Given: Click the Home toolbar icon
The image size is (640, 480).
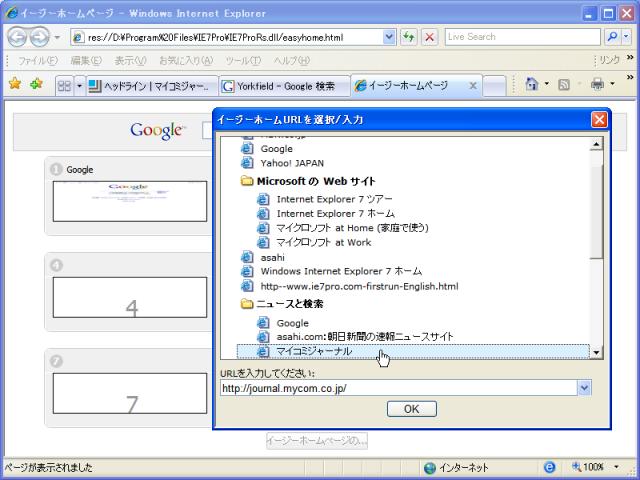Looking at the screenshot, I should 532,84.
